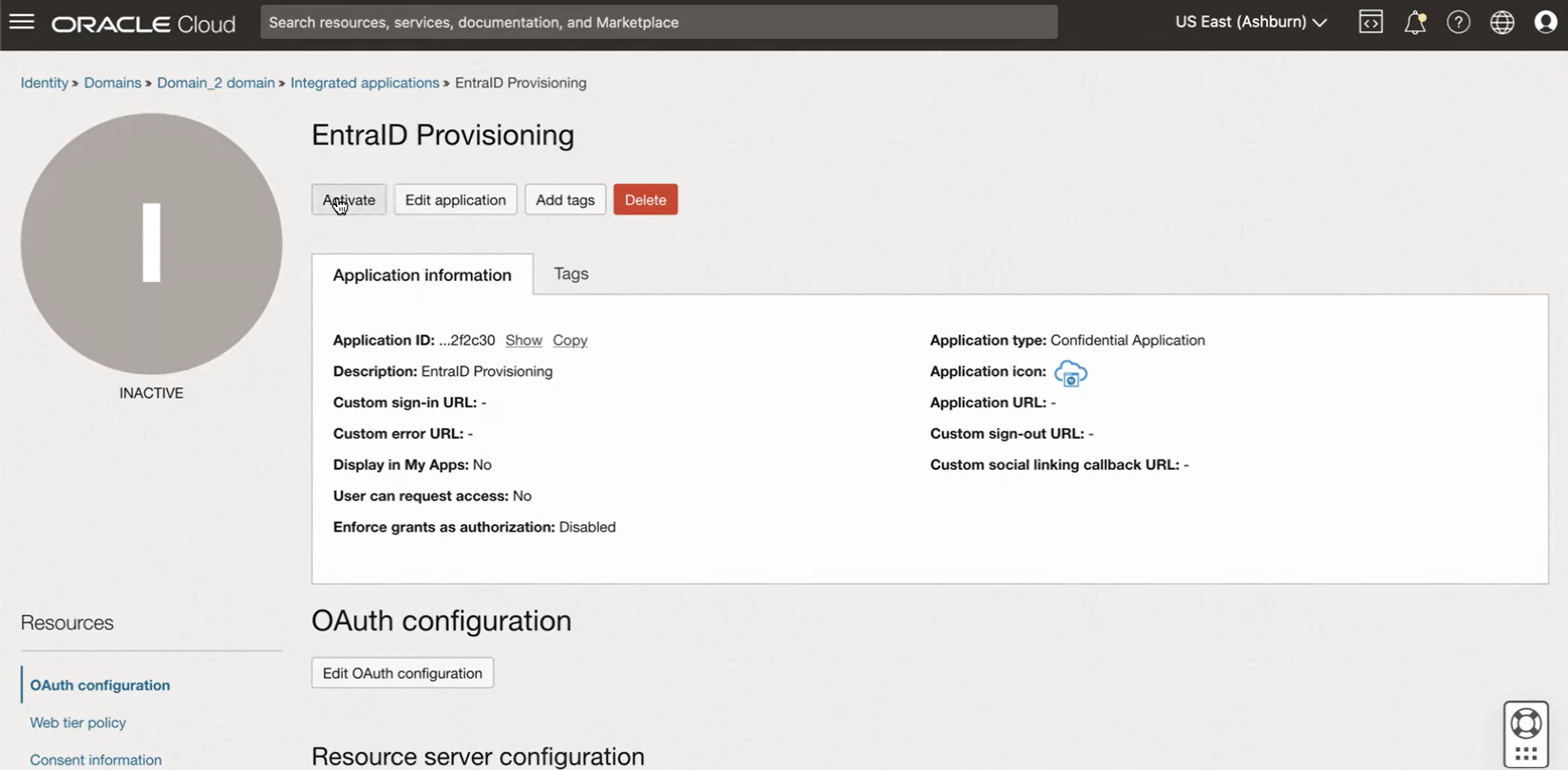This screenshot has width=1568, height=770.
Task: Select the Application information tab
Action: click(423, 274)
